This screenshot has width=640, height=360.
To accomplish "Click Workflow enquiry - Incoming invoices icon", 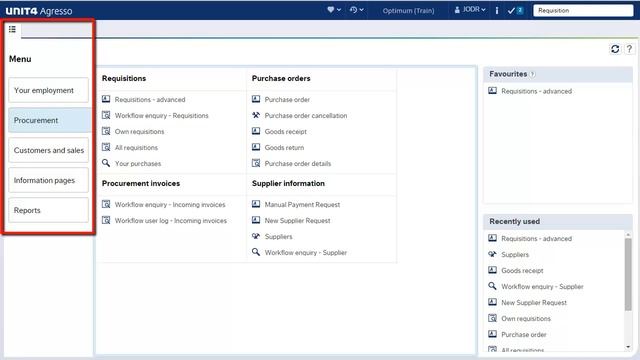I will click(x=106, y=204).
